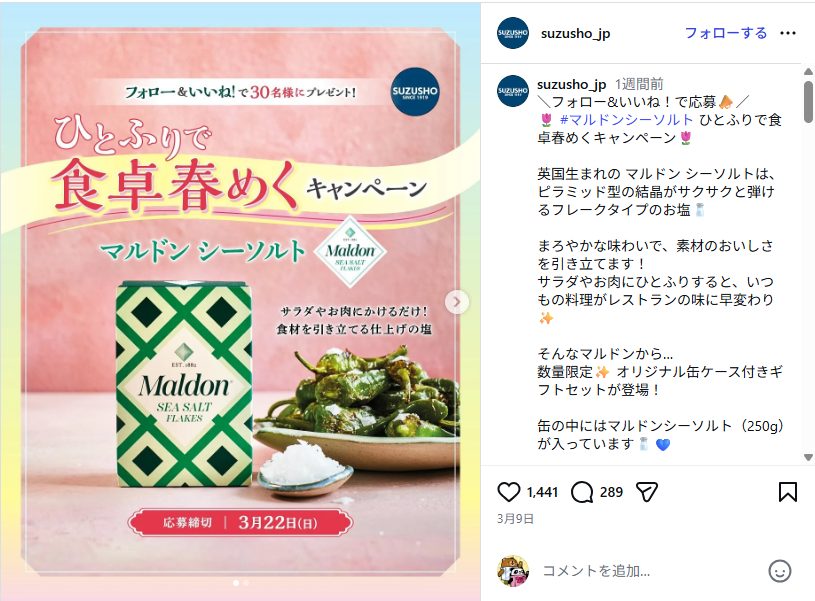Share post using paper plane icon
The image size is (815, 601).
click(647, 492)
